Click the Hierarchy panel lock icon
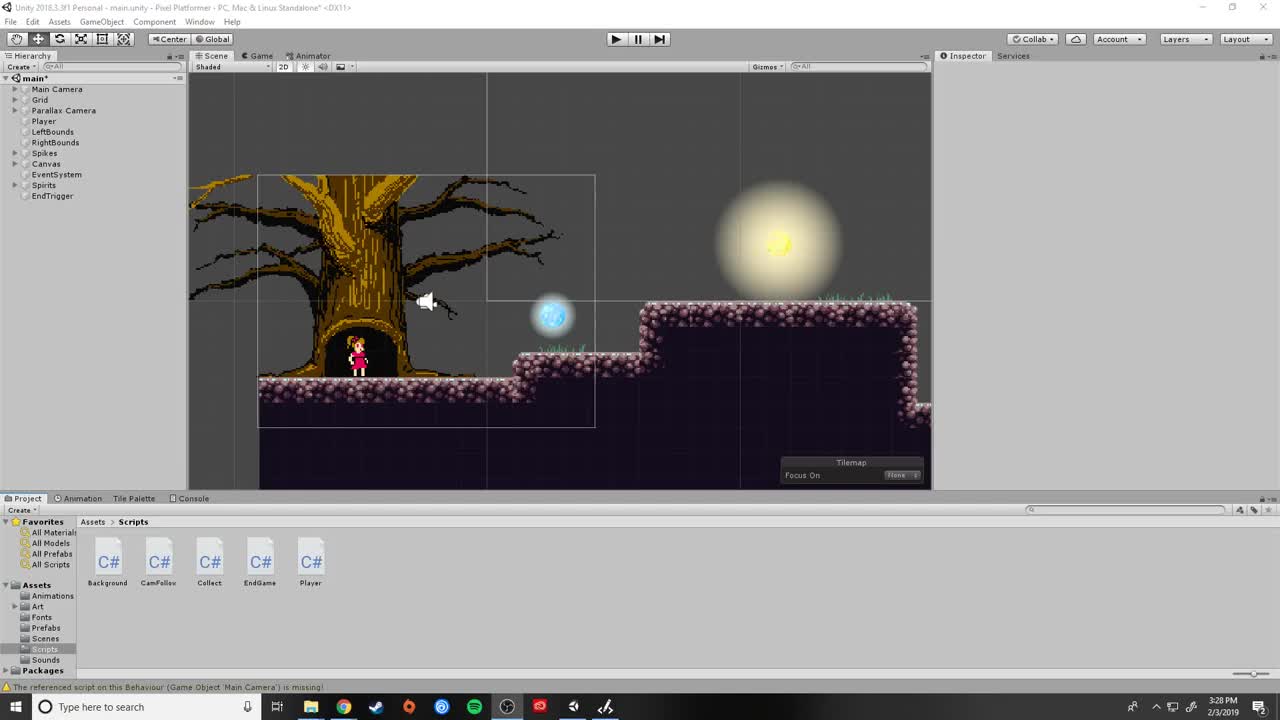This screenshot has height=720, width=1280. [x=171, y=56]
